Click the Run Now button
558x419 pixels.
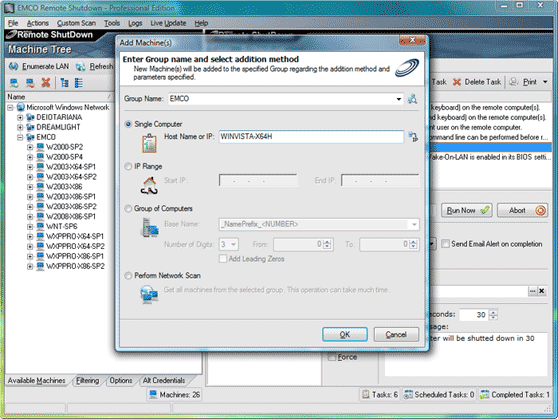pos(467,210)
